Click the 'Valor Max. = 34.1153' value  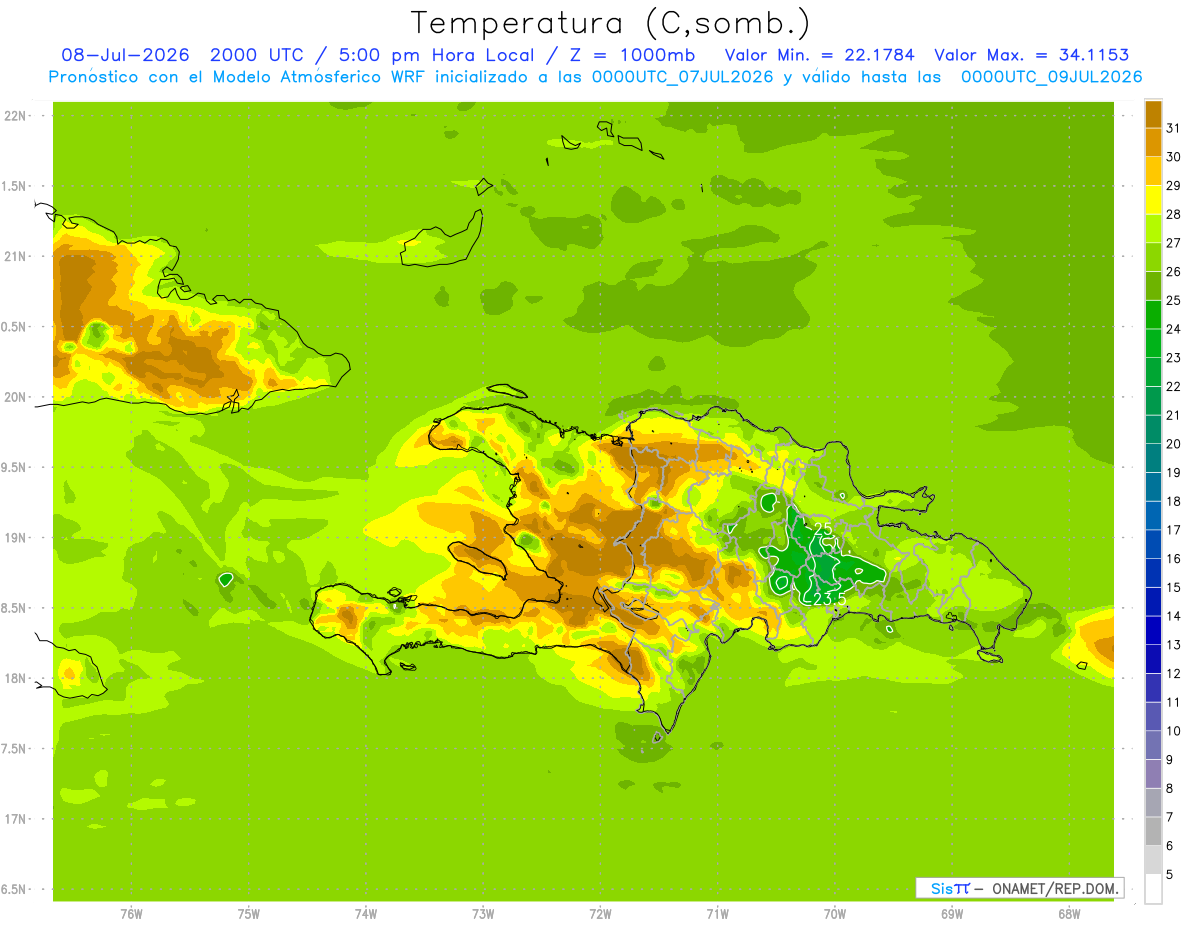point(1031,56)
